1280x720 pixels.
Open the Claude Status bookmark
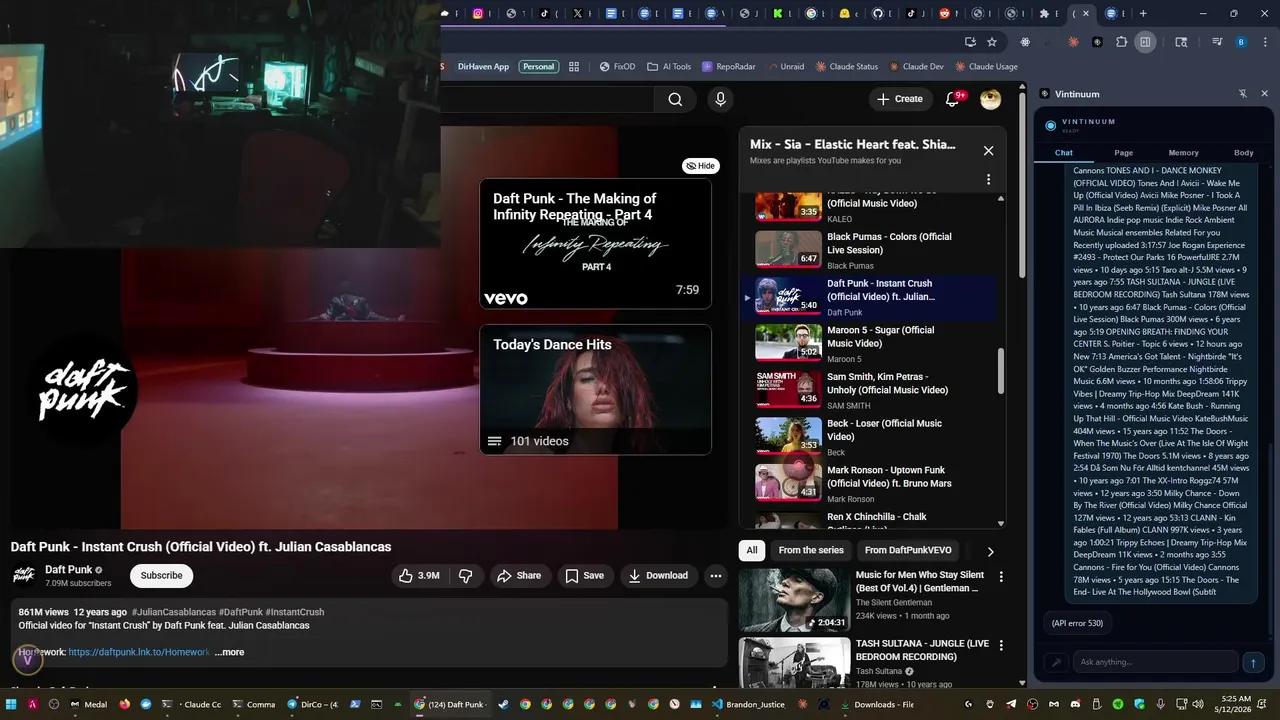coord(847,67)
